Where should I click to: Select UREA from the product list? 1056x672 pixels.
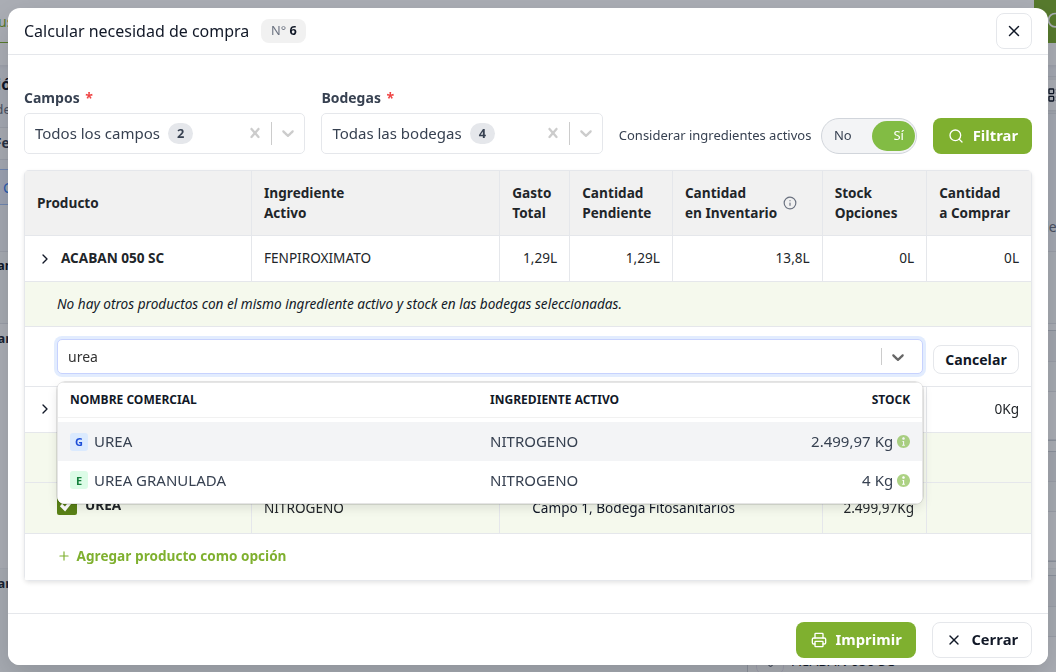click(x=490, y=442)
